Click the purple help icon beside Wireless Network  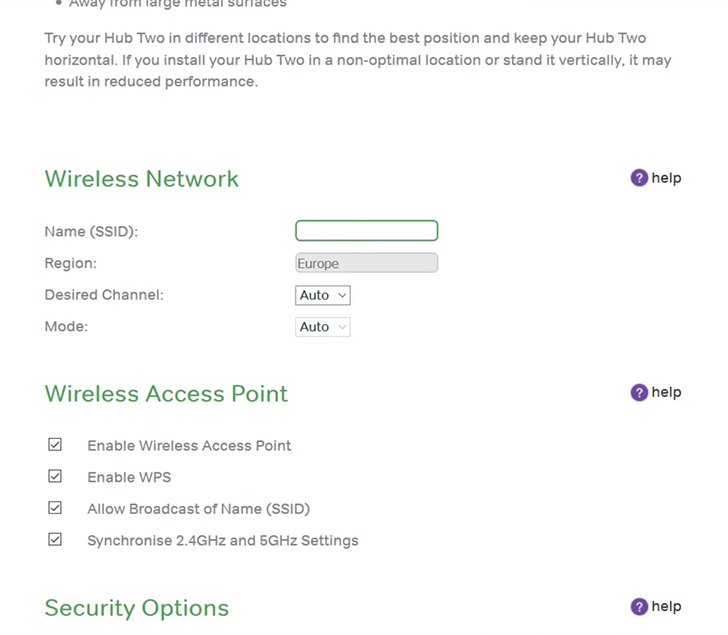click(x=639, y=178)
